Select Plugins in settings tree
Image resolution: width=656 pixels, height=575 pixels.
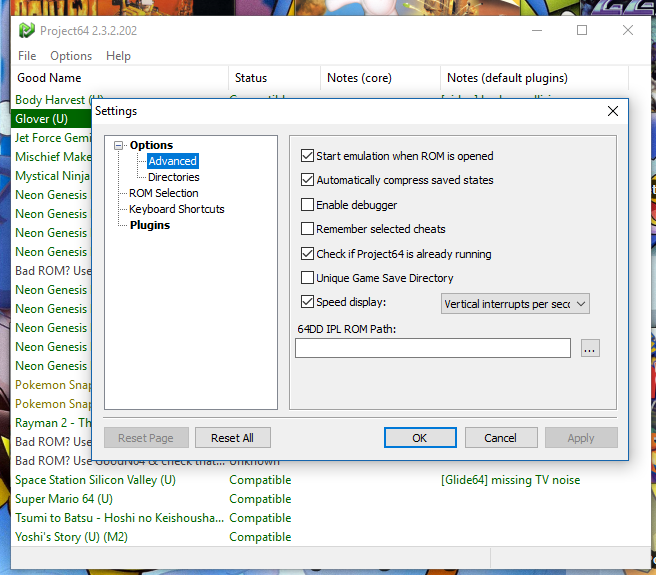click(150, 225)
